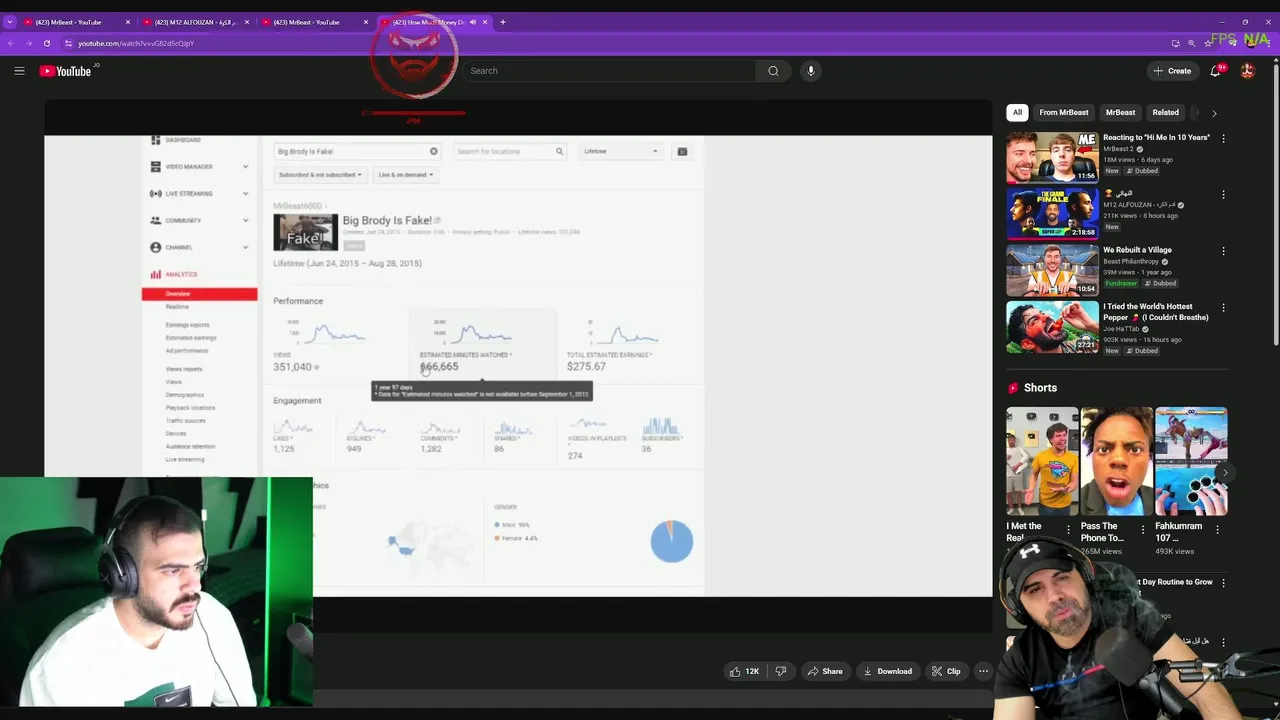Open the account avatar menu
Image resolution: width=1280 pixels, height=720 pixels.
pyautogui.click(x=1247, y=71)
